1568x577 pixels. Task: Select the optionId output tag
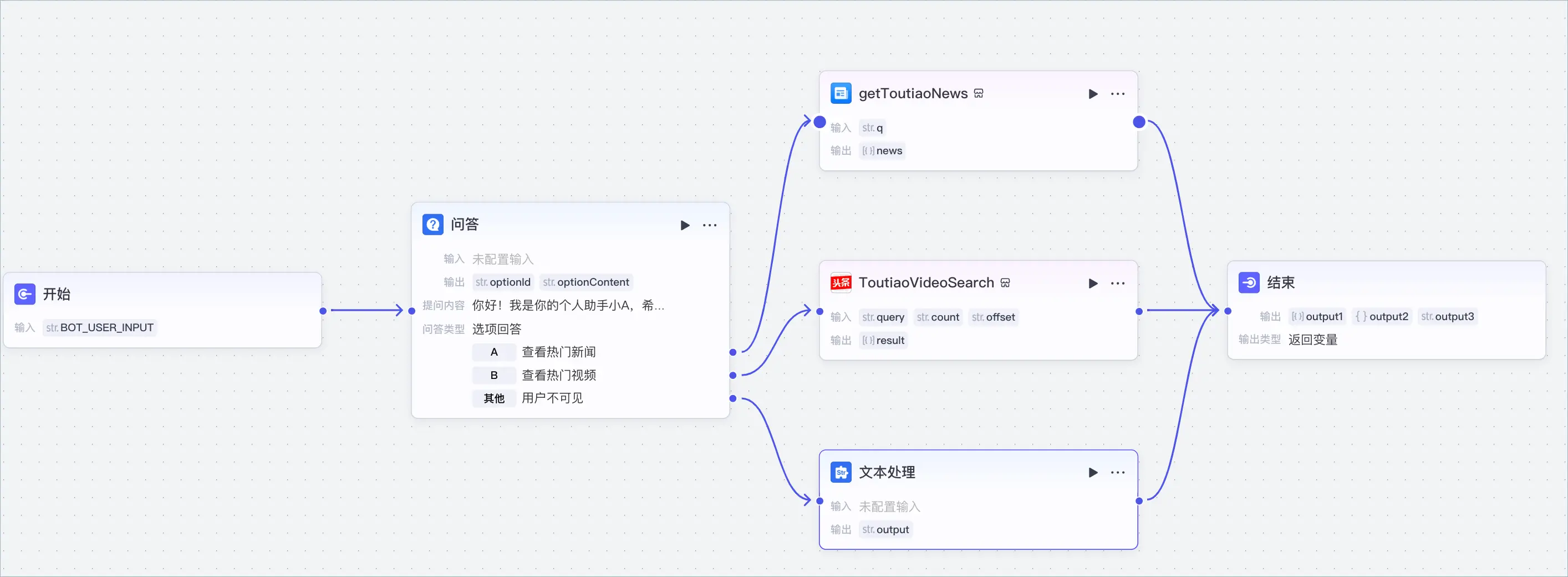[x=503, y=282]
